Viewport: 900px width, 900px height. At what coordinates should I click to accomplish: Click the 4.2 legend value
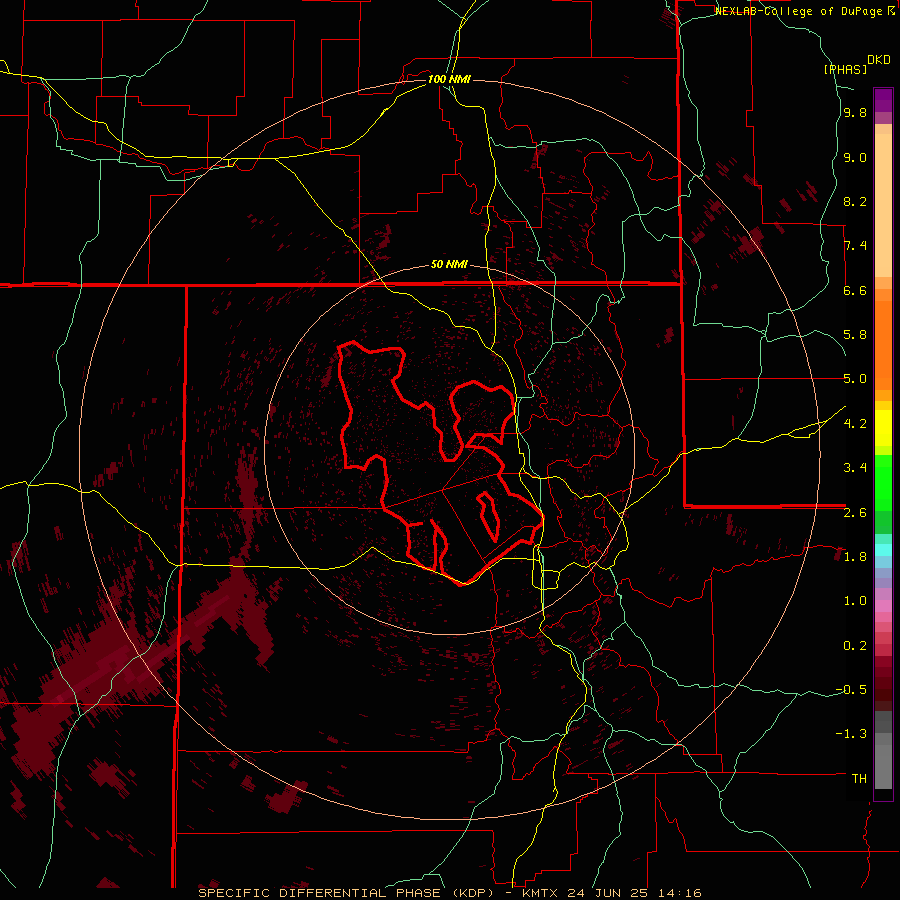[x=855, y=423]
